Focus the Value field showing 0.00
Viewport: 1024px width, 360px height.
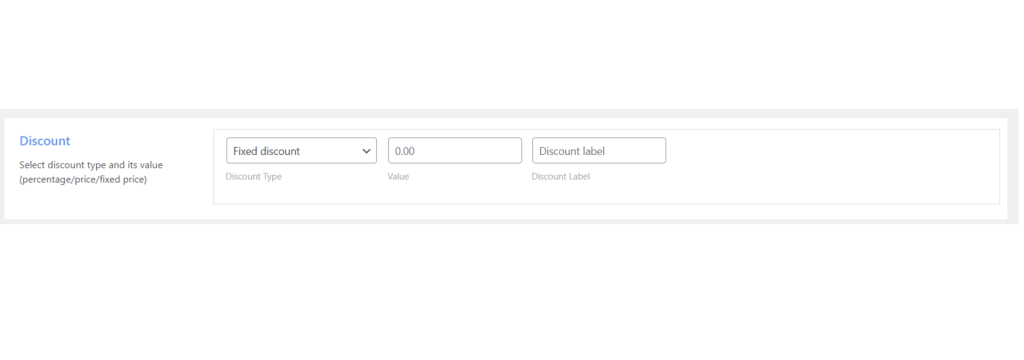pyautogui.click(x=455, y=150)
